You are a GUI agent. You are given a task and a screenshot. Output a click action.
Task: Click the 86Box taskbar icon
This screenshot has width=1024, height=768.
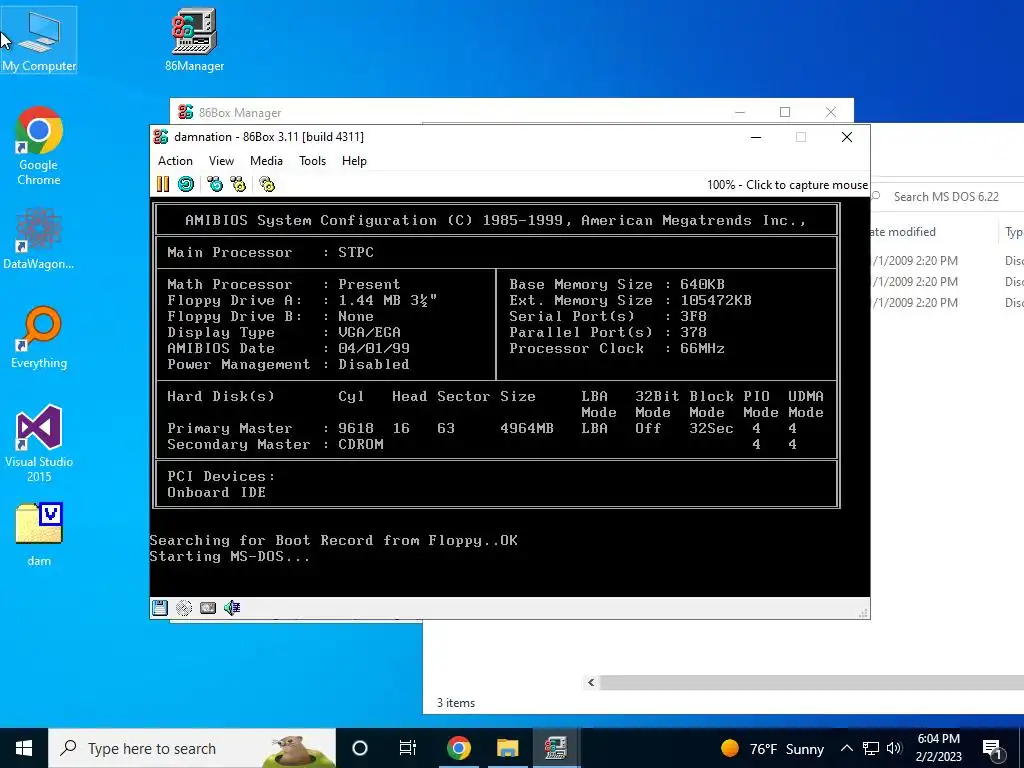[x=556, y=748]
